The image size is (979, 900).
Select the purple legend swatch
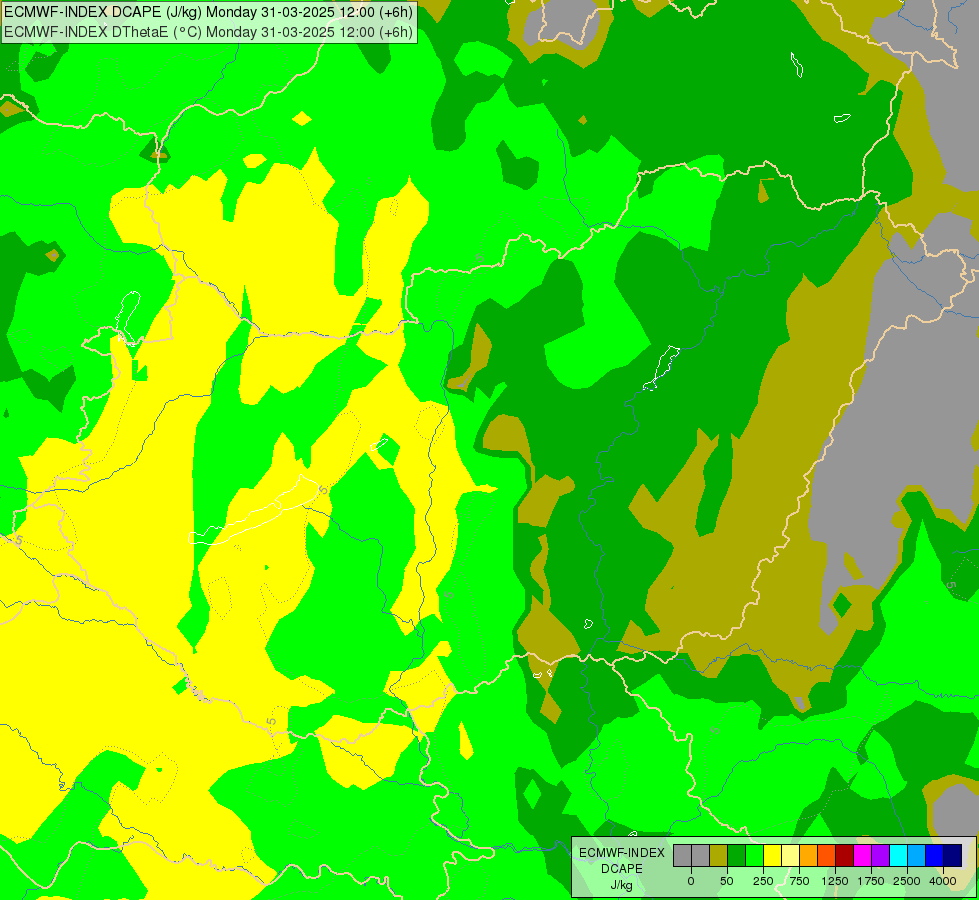(880, 855)
